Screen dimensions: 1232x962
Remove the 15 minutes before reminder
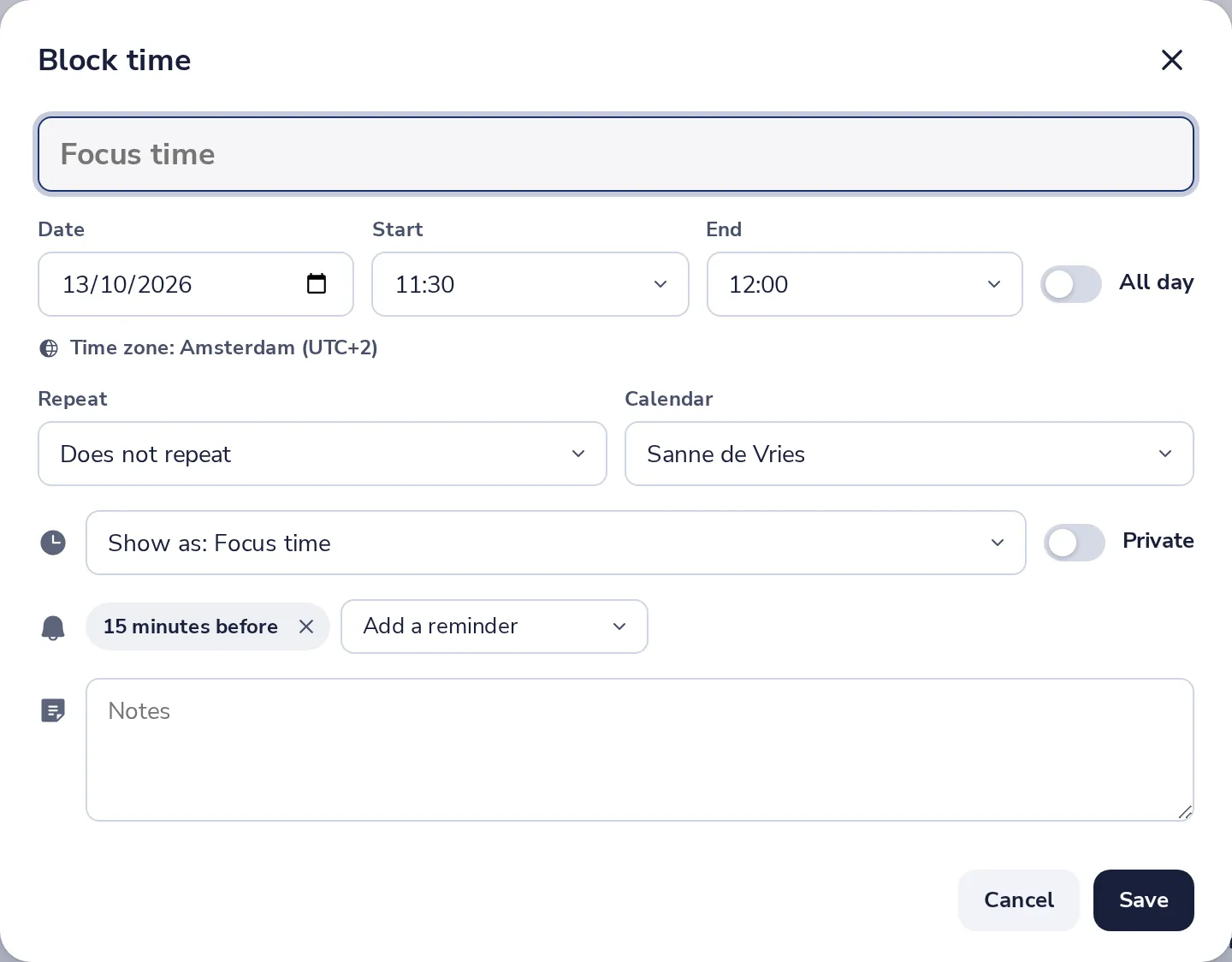coord(306,626)
